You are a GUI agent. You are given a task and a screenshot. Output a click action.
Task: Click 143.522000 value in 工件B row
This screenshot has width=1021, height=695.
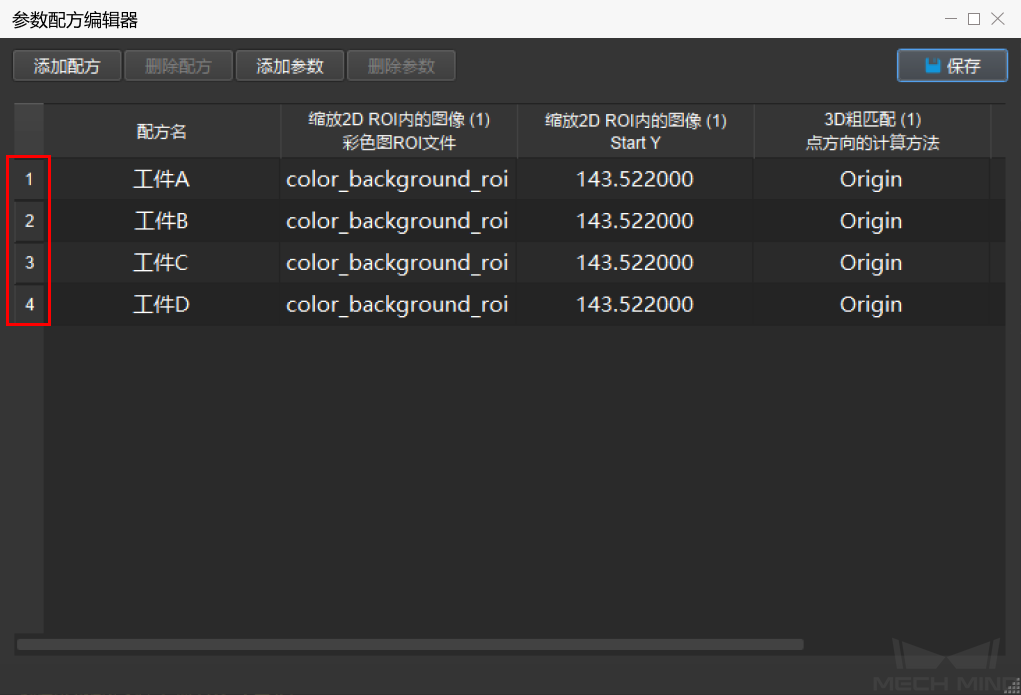(x=635, y=221)
